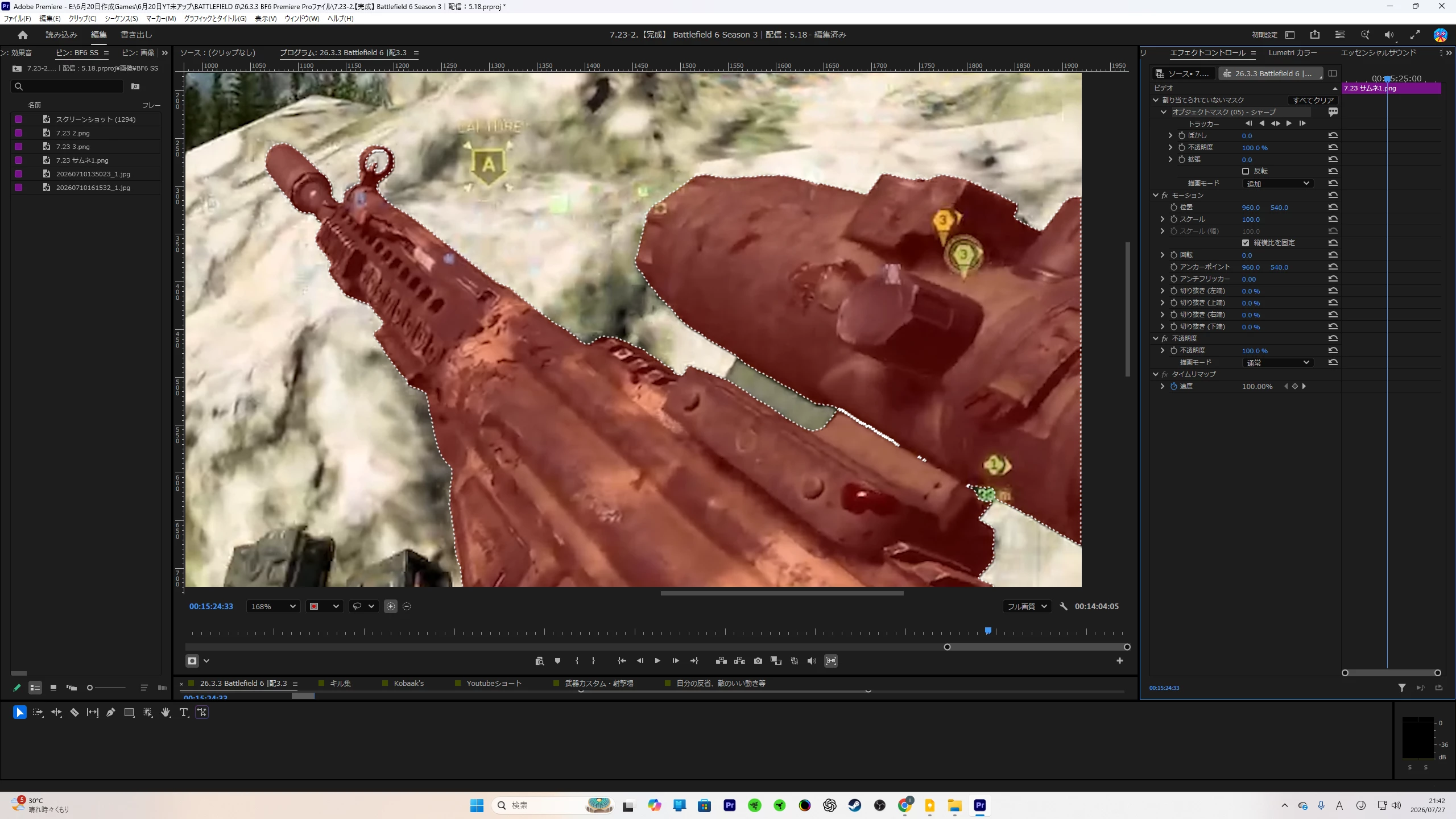Activate the Pen tool
The height and width of the screenshot is (819, 1456).
pos(110,712)
